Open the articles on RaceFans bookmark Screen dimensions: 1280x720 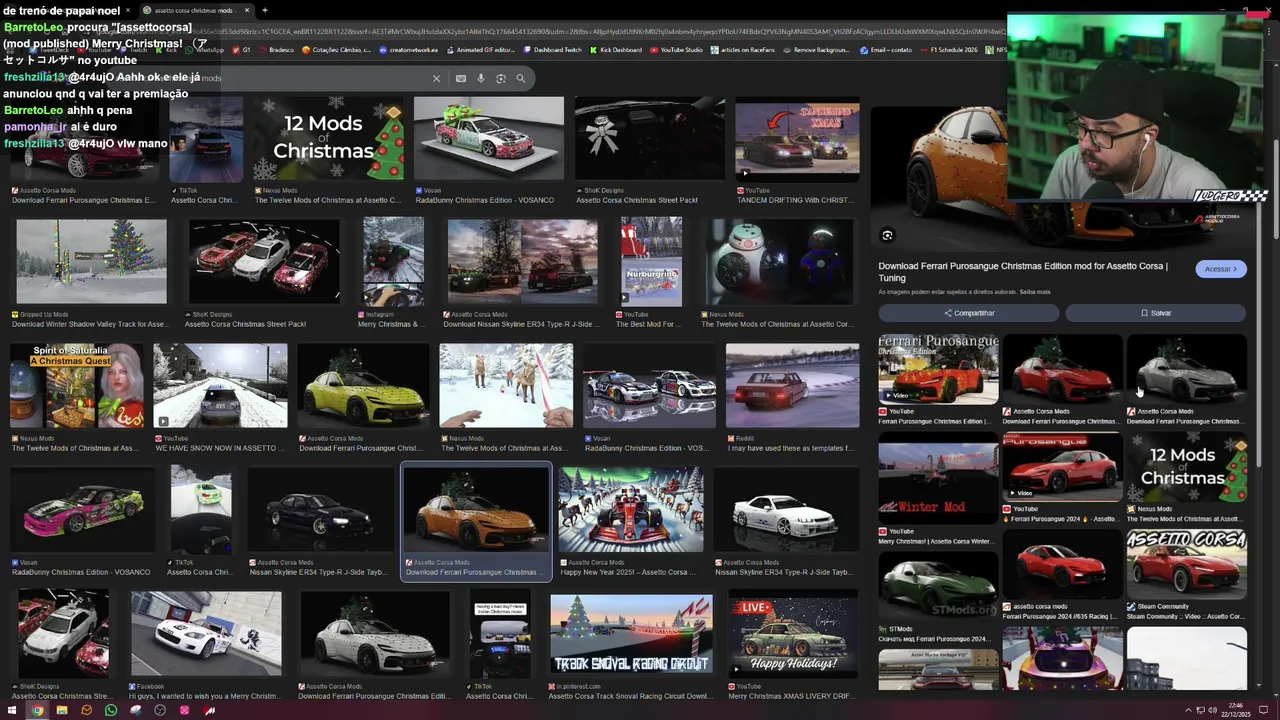tap(744, 50)
